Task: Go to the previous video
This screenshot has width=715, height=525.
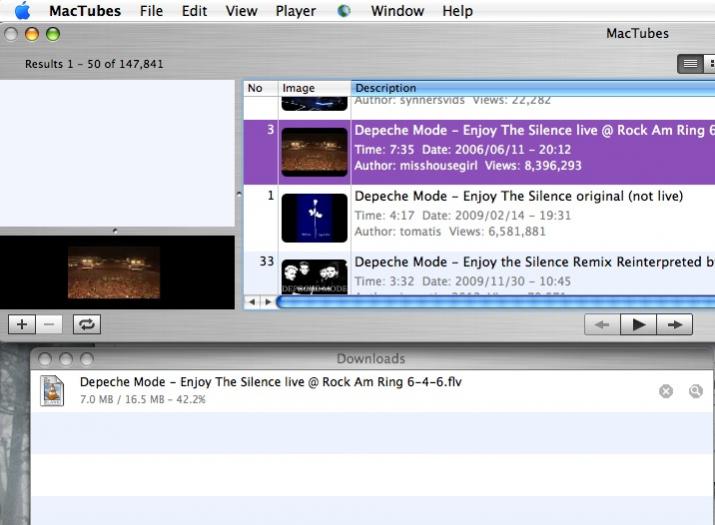Action: pyautogui.click(x=602, y=324)
